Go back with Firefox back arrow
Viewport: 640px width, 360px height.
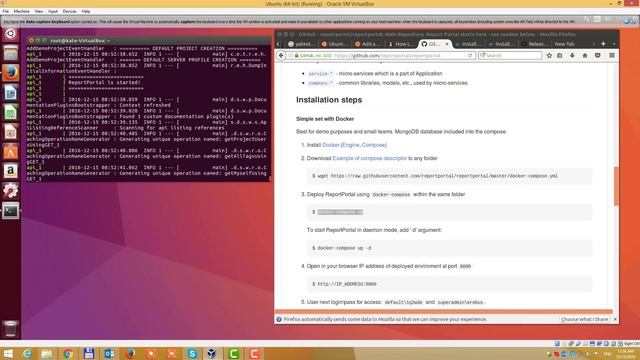pos(281,56)
